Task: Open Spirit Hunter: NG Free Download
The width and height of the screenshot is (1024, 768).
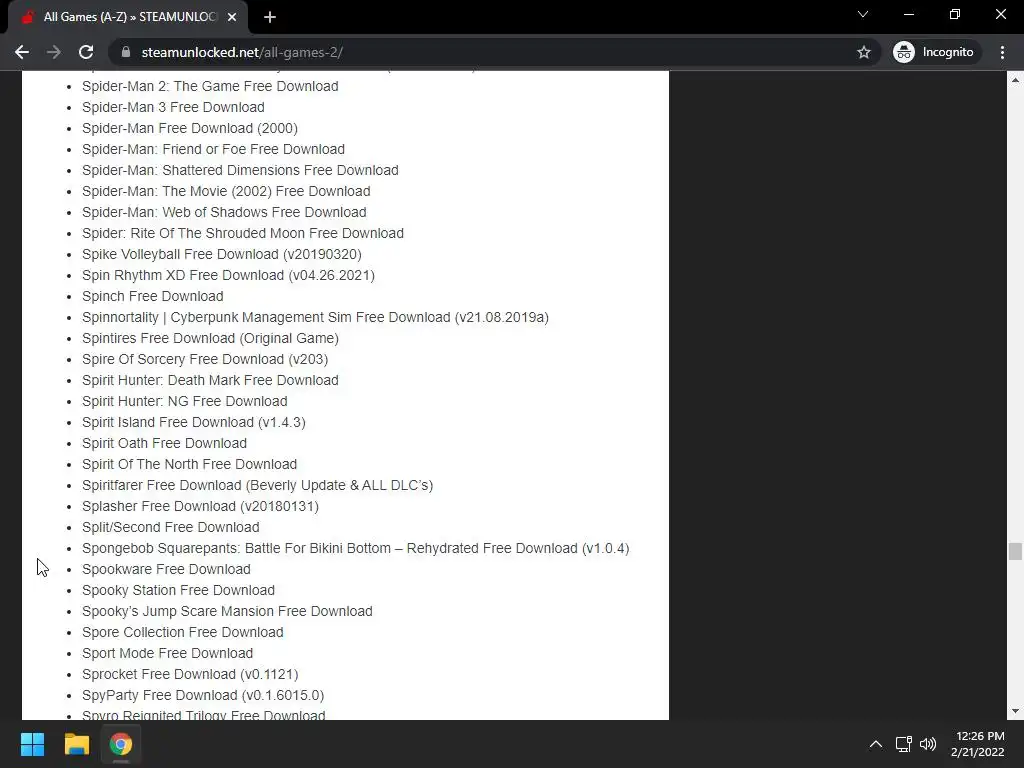Action: point(185,401)
